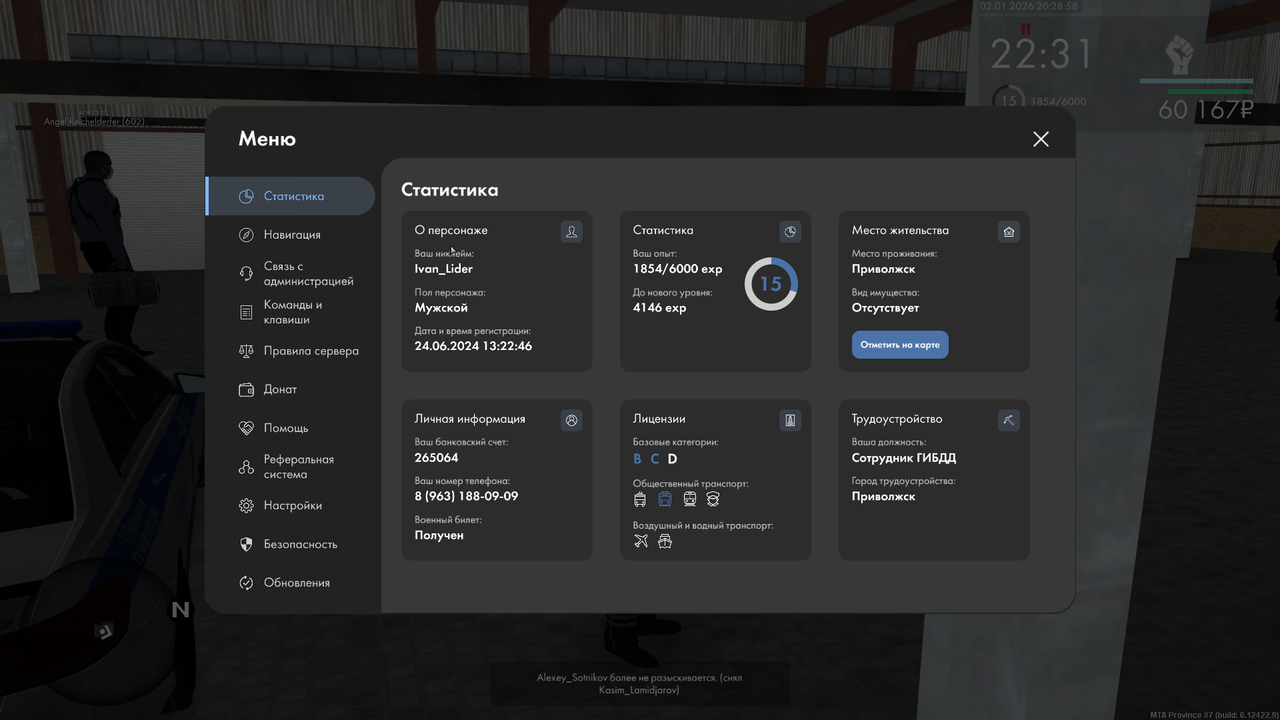Click the license card icon in Лицензии
Viewport: 1280px width, 720px height.
(790, 421)
